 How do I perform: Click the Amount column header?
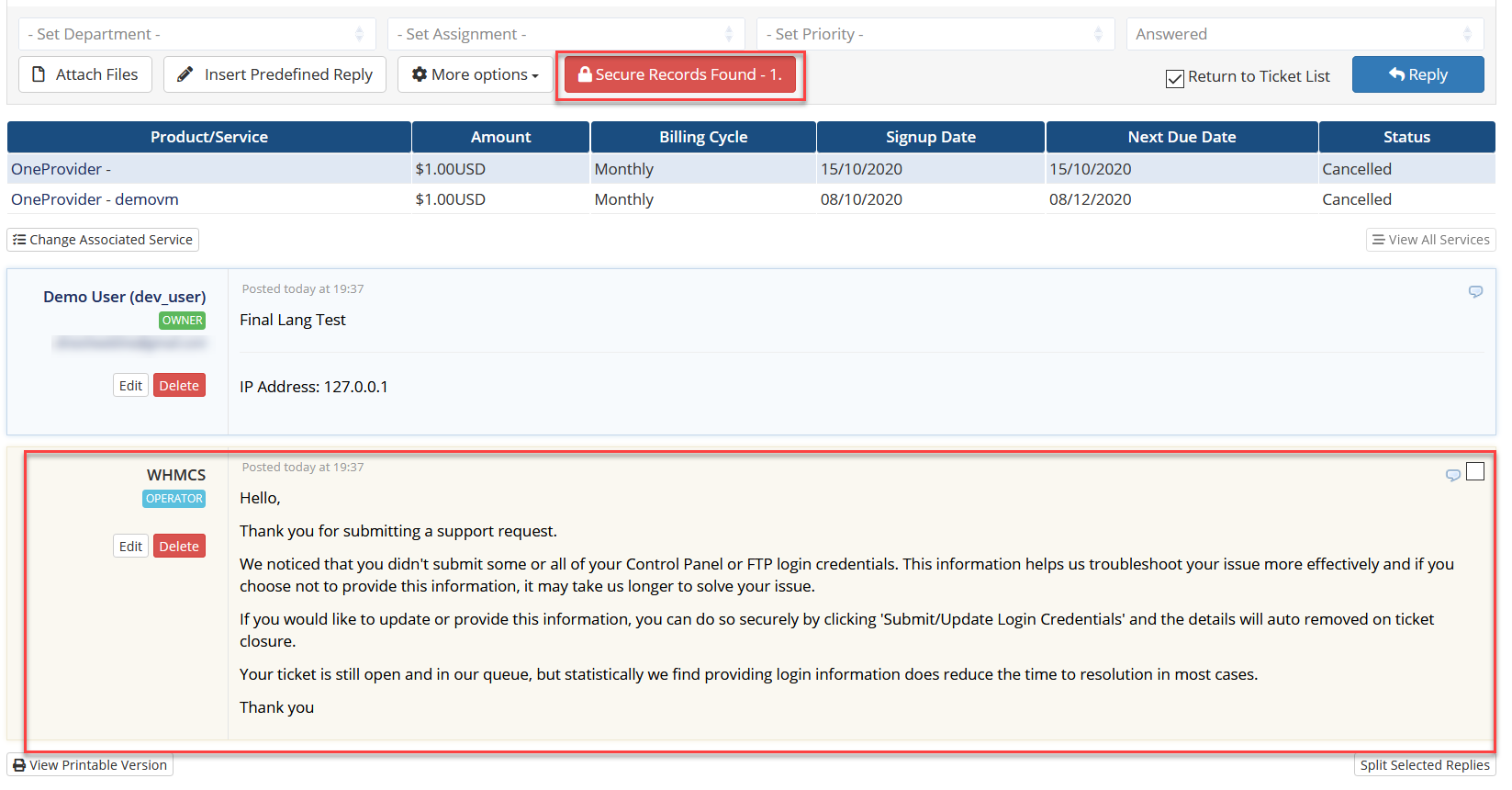click(x=500, y=137)
